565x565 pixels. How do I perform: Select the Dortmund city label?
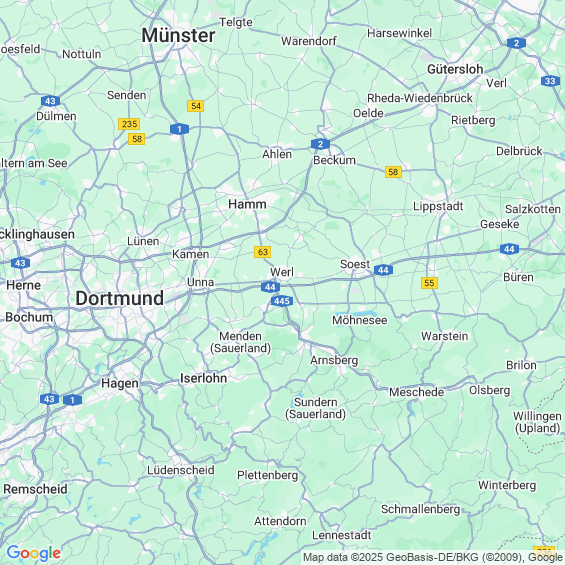pos(120,298)
